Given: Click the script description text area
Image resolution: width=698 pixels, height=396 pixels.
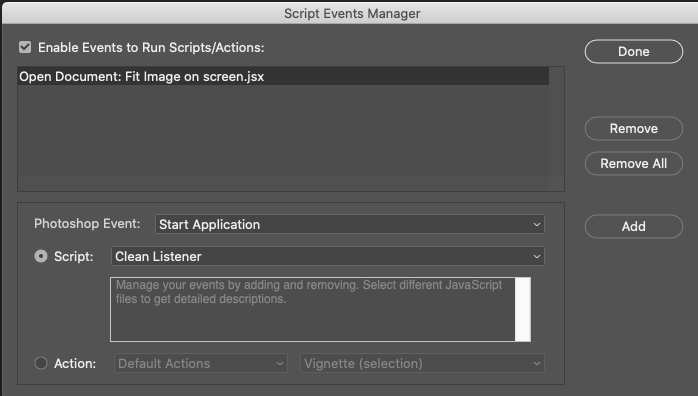Looking at the screenshot, I should tap(312, 310).
